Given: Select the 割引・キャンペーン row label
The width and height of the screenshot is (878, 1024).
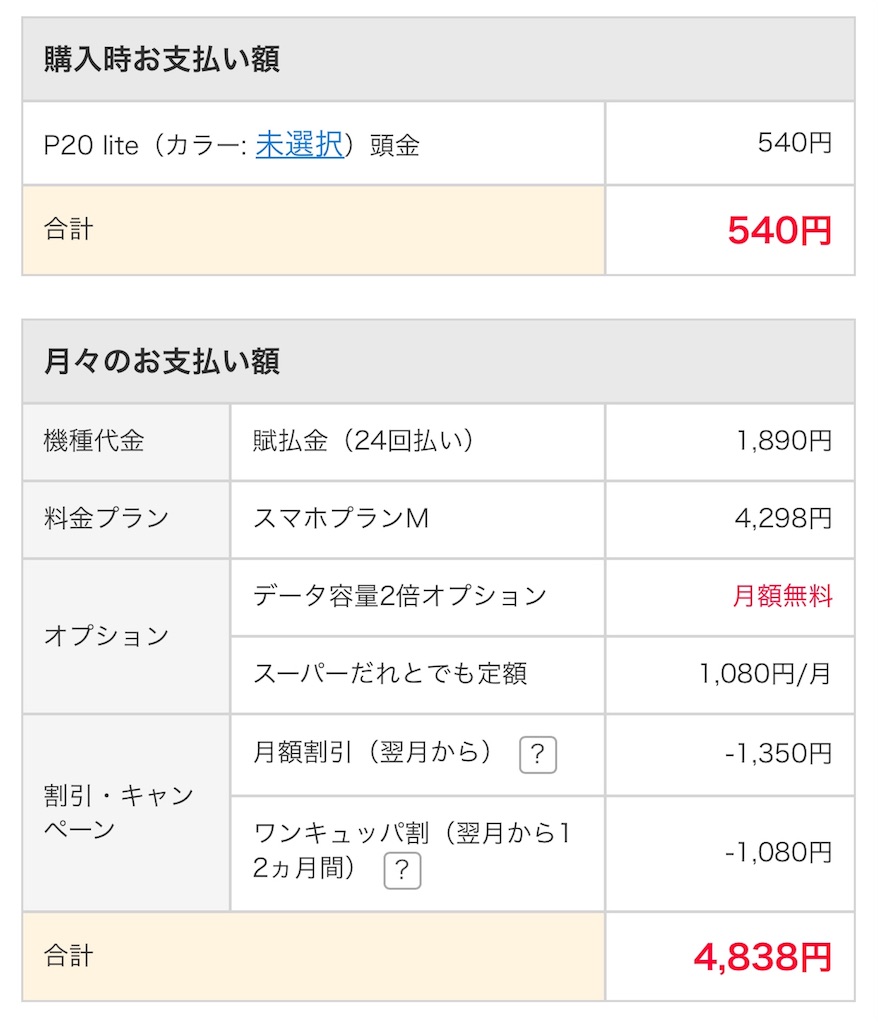Looking at the screenshot, I should (119, 812).
